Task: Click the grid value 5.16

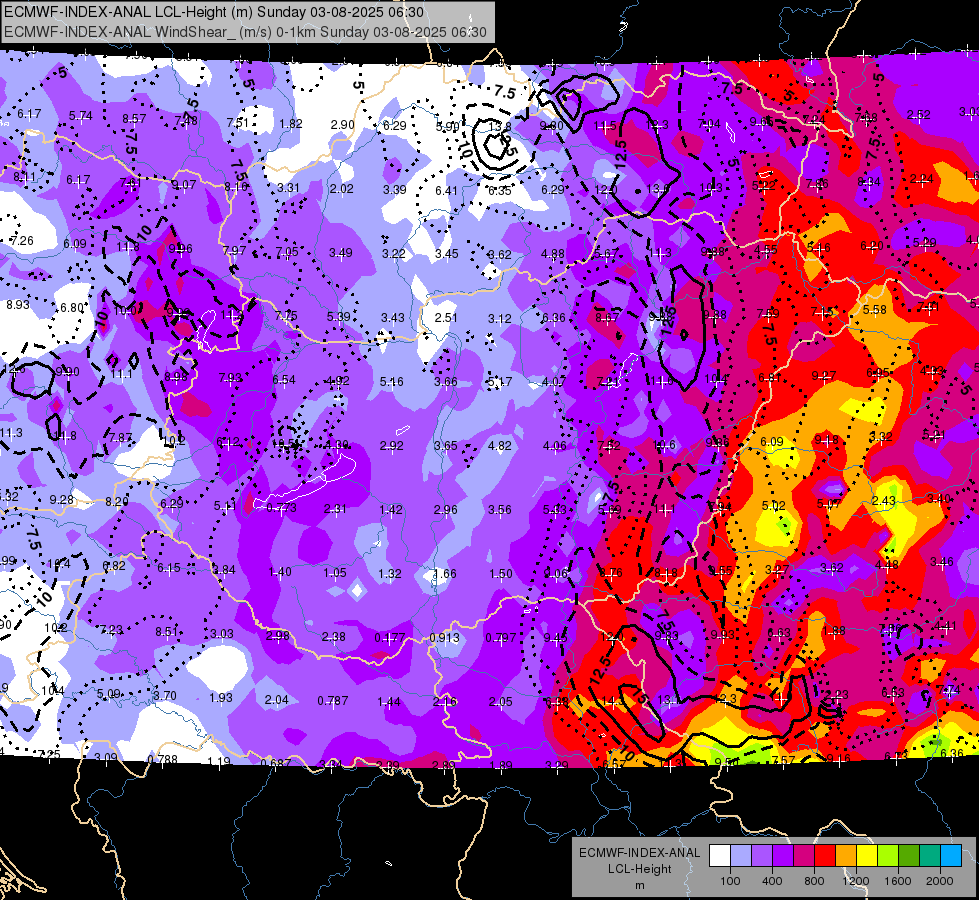Action: (391, 382)
